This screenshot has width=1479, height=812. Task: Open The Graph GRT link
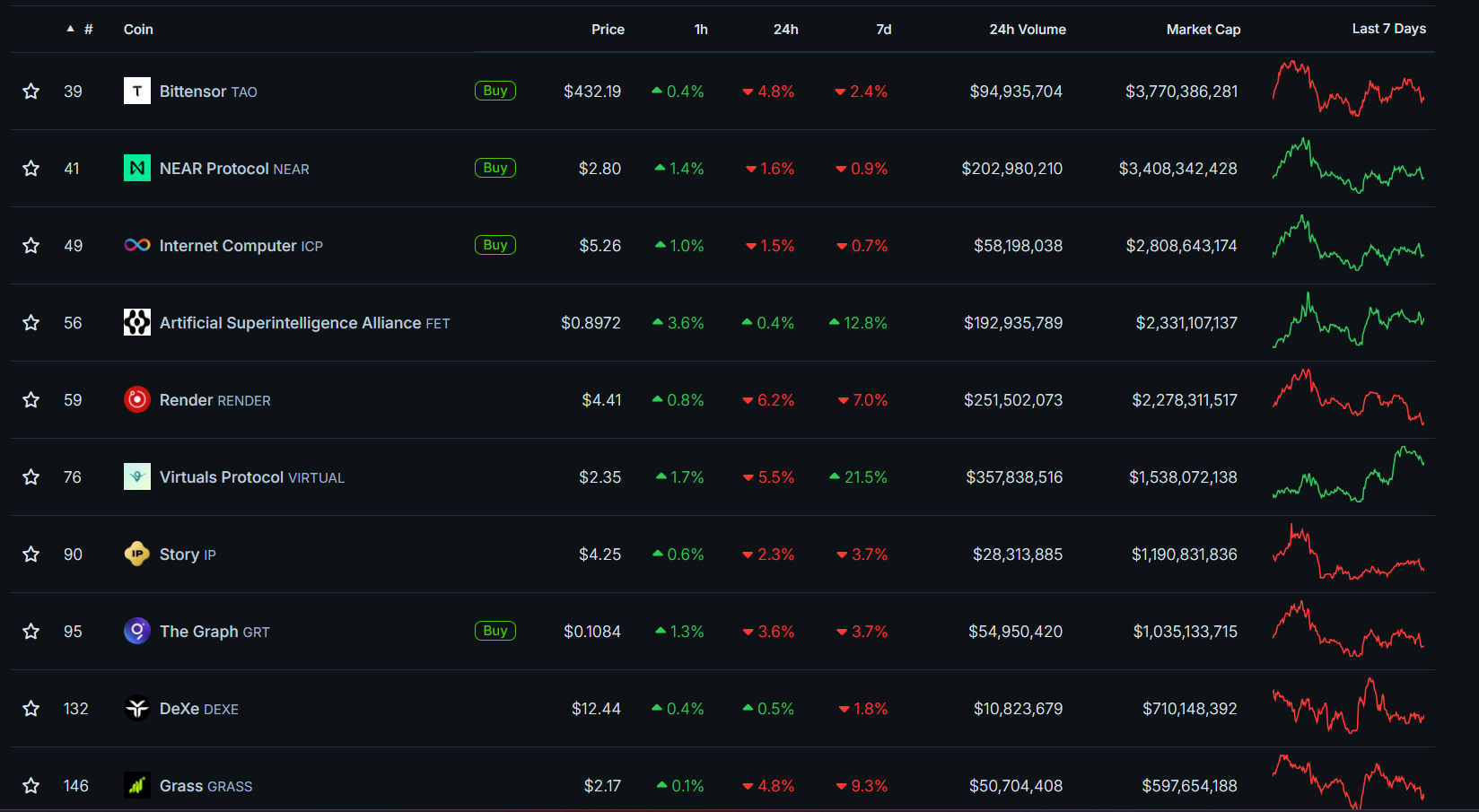[x=214, y=632]
